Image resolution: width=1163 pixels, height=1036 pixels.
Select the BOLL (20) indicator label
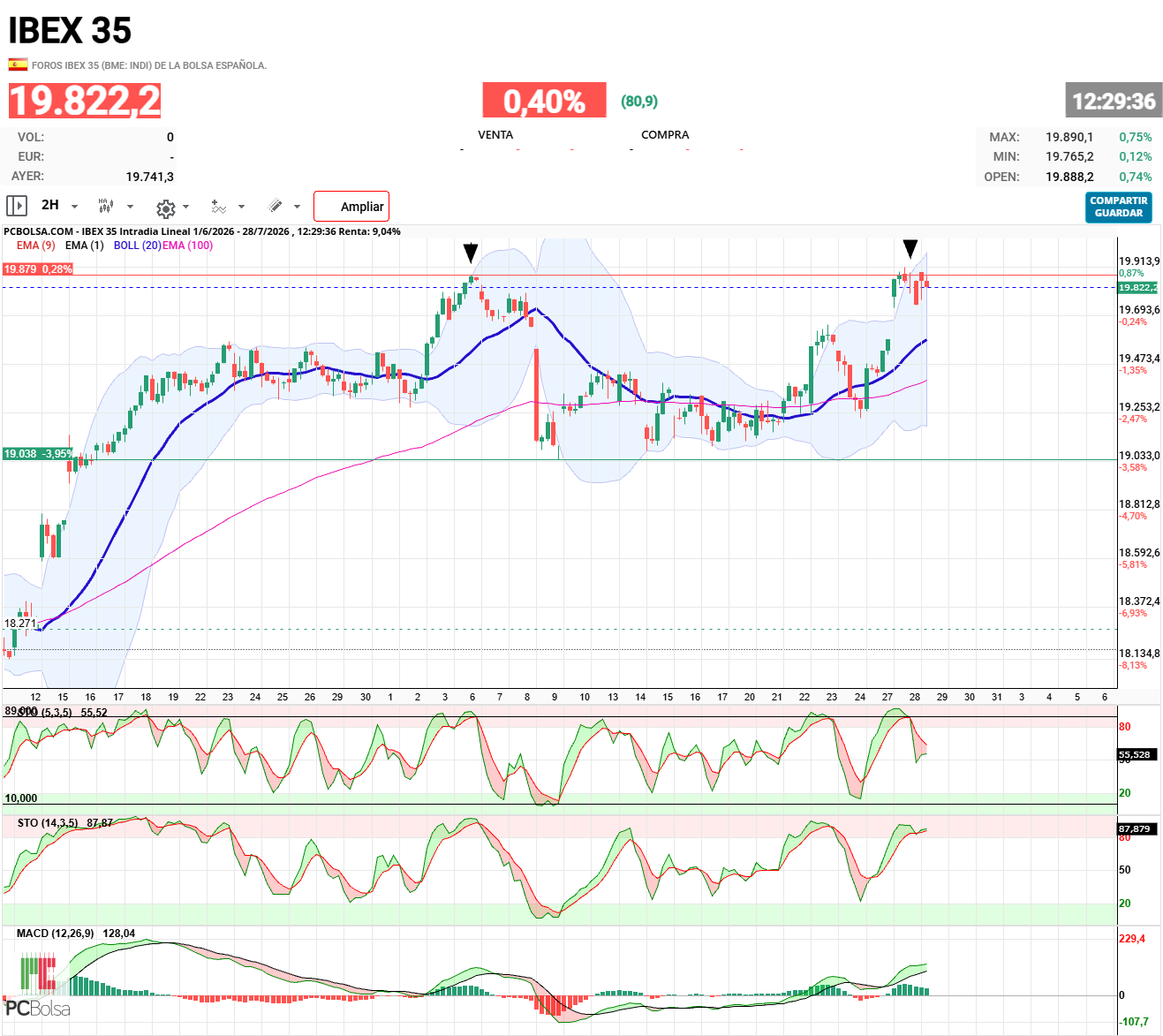click(137, 246)
